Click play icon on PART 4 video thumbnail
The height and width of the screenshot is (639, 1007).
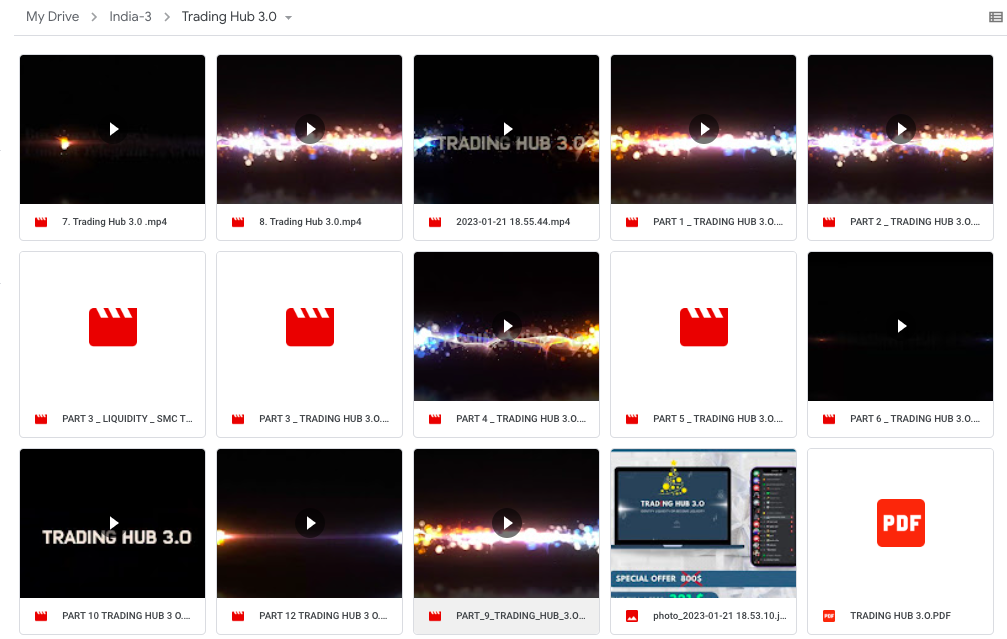[507, 326]
